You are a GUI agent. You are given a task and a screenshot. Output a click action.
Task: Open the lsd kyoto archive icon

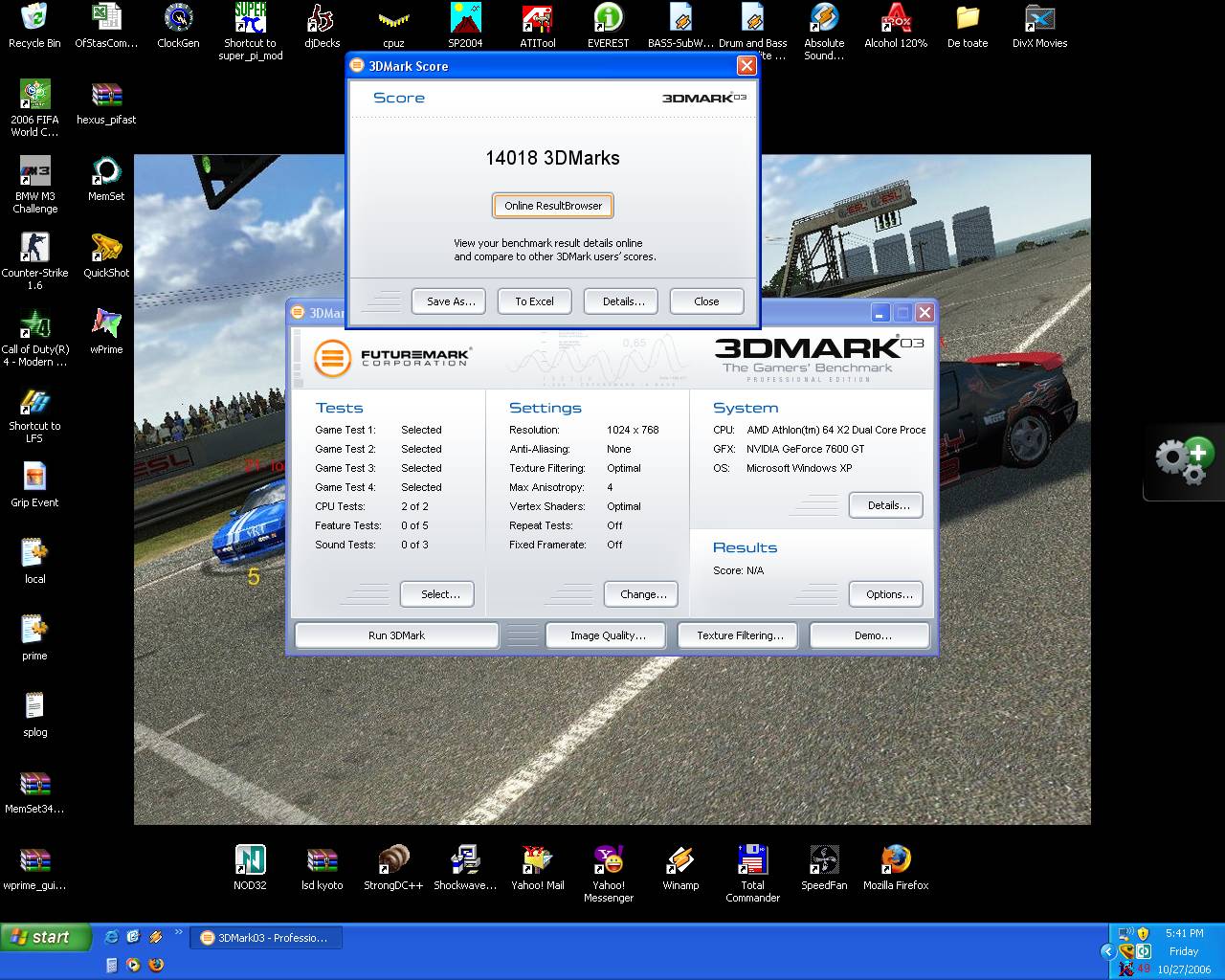(x=322, y=868)
